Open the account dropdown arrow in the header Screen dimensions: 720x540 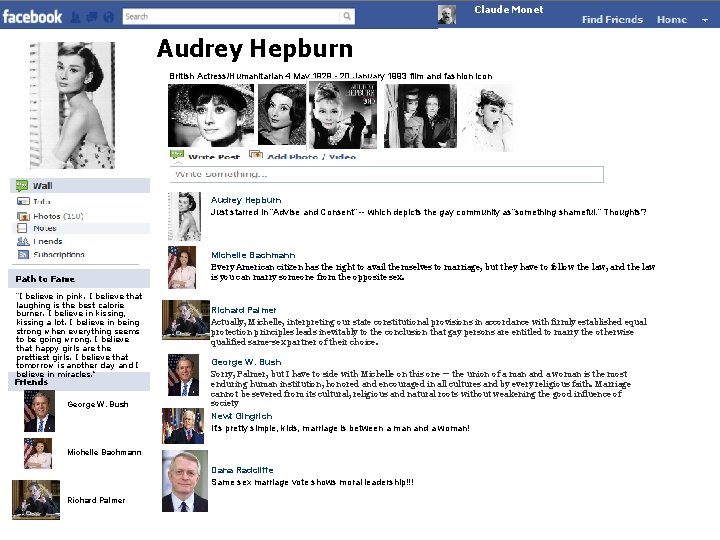(705, 20)
